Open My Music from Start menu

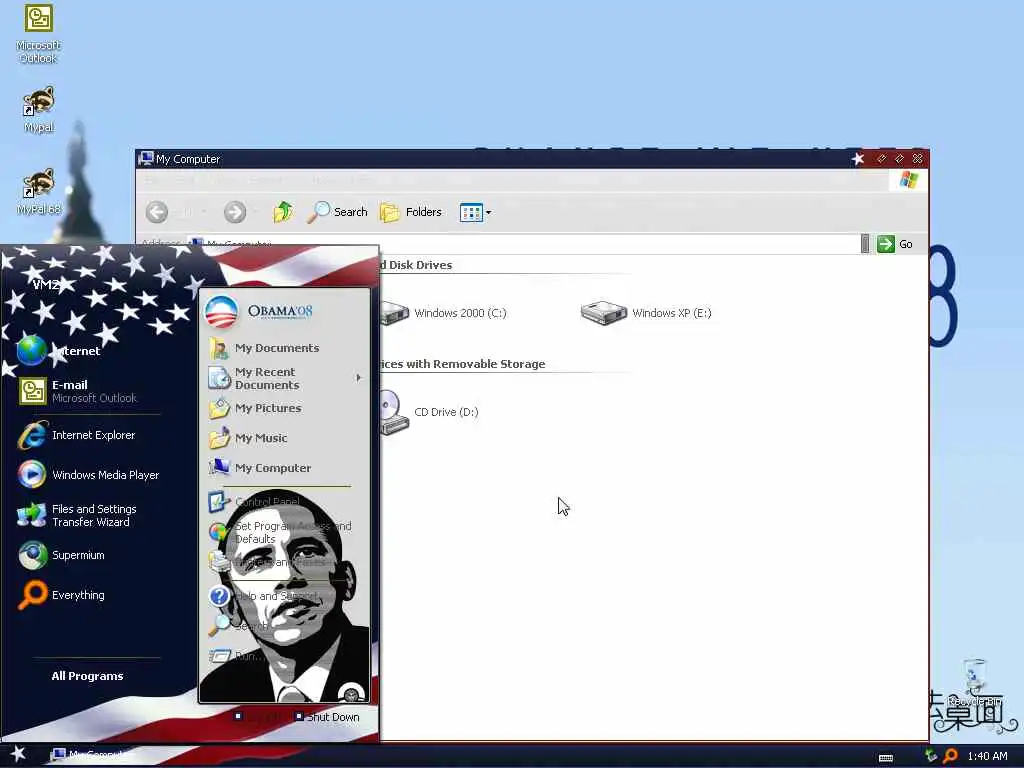(x=248, y=438)
